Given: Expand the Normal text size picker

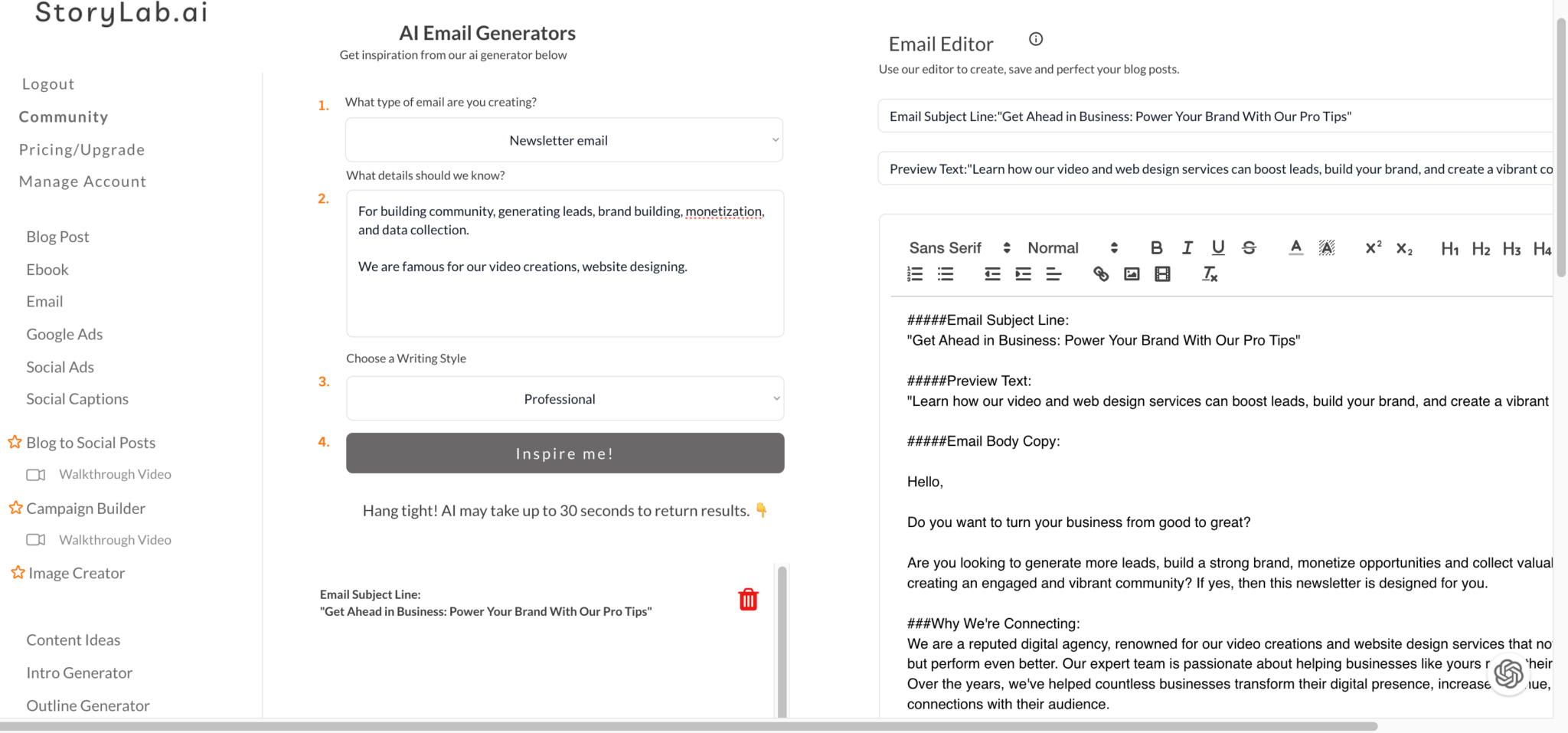Looking at the screenshot, I should pos(1072,247).
